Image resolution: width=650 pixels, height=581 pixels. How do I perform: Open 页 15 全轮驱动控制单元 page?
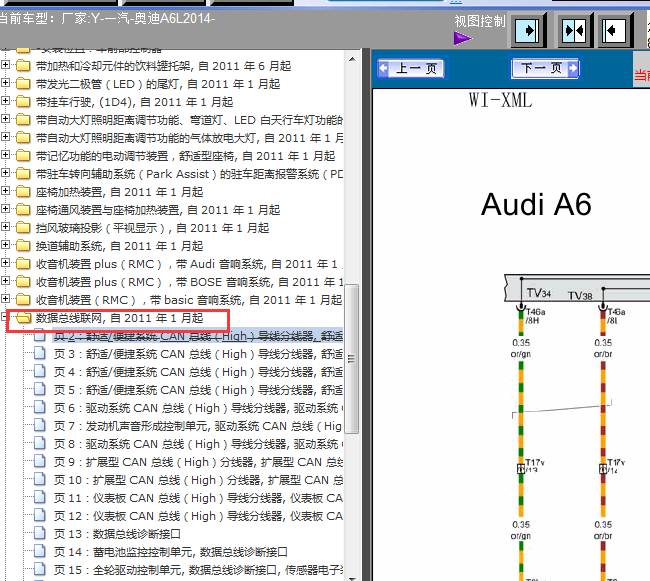198,570
